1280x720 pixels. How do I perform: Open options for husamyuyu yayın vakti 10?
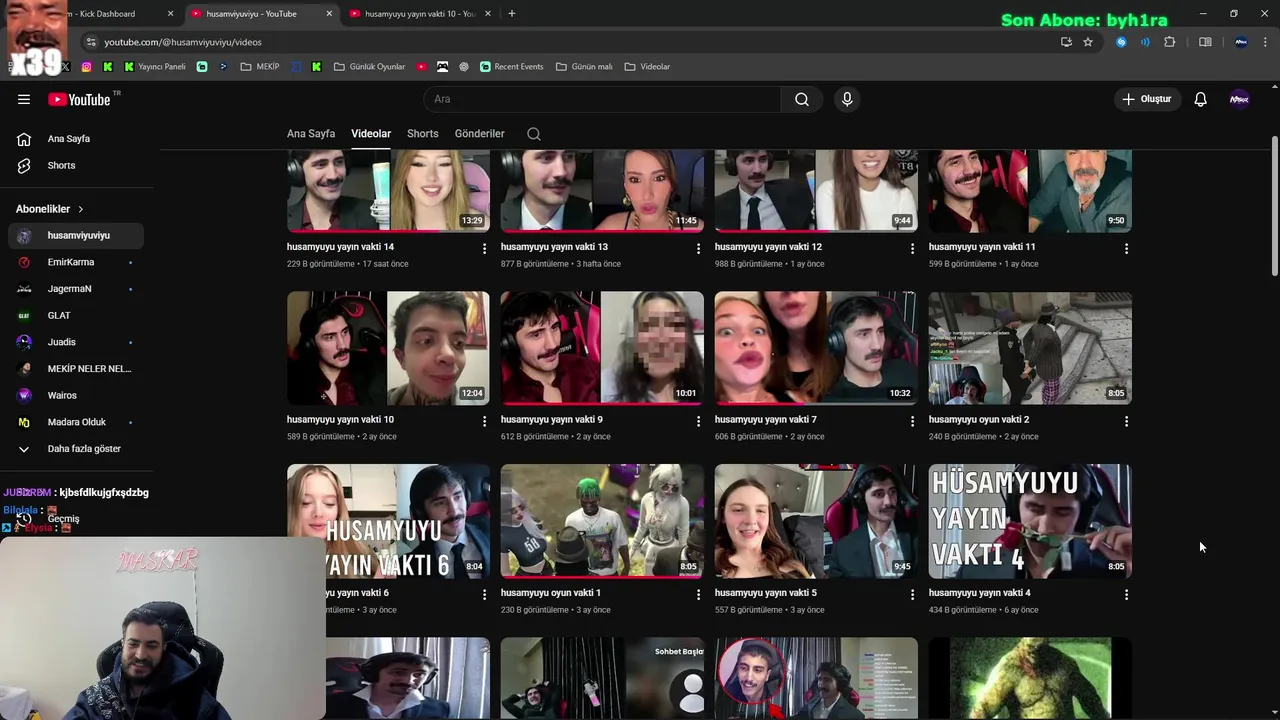click(484, 421)
